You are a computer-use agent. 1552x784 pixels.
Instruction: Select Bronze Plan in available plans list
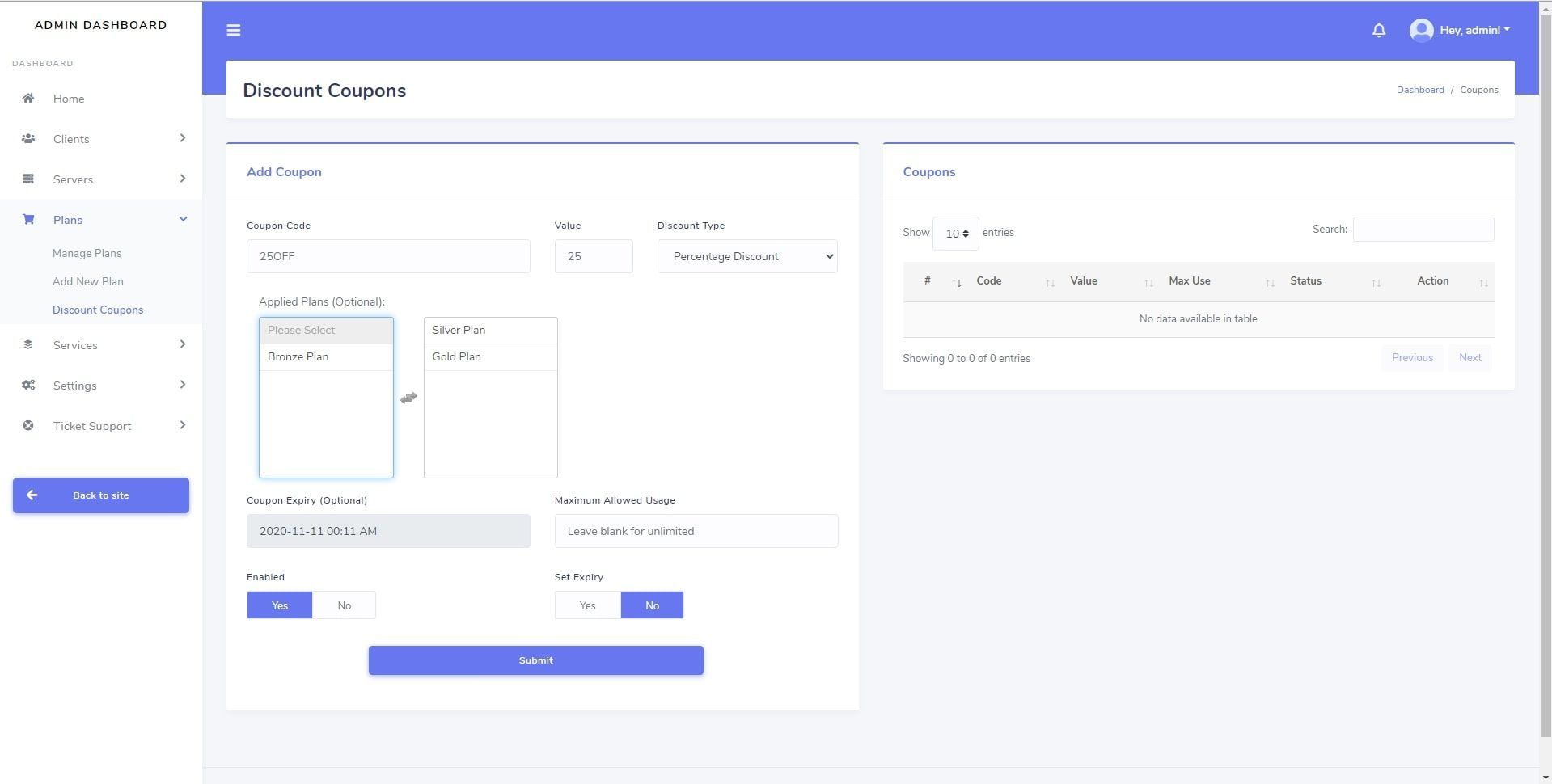(x=326, y=357)
